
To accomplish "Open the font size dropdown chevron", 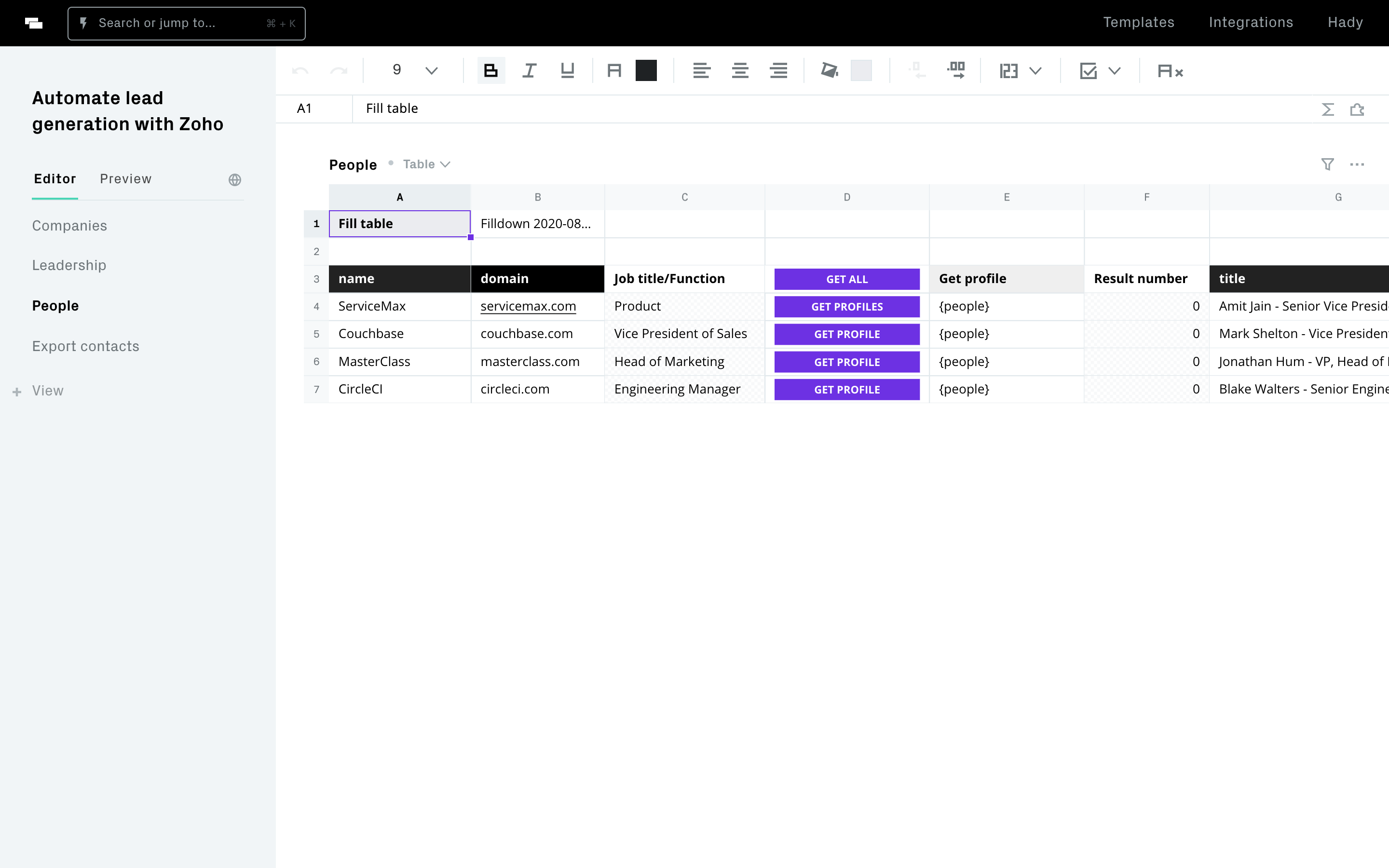I will (x=432, y=71).
